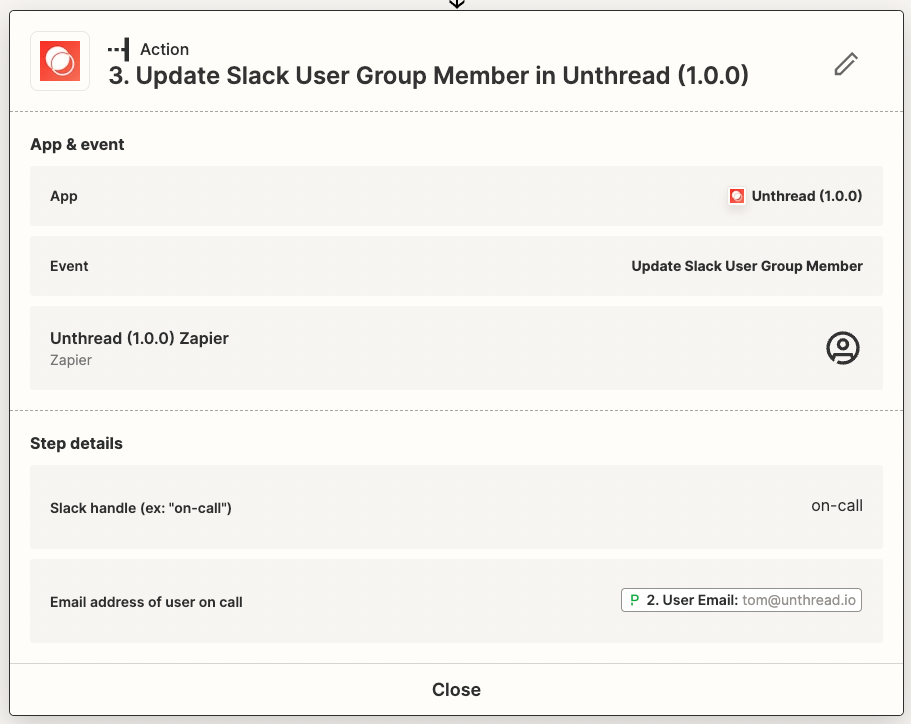Click the App row label
The image size is (911, 724).
pyautogui.click(x=64, y=196)
